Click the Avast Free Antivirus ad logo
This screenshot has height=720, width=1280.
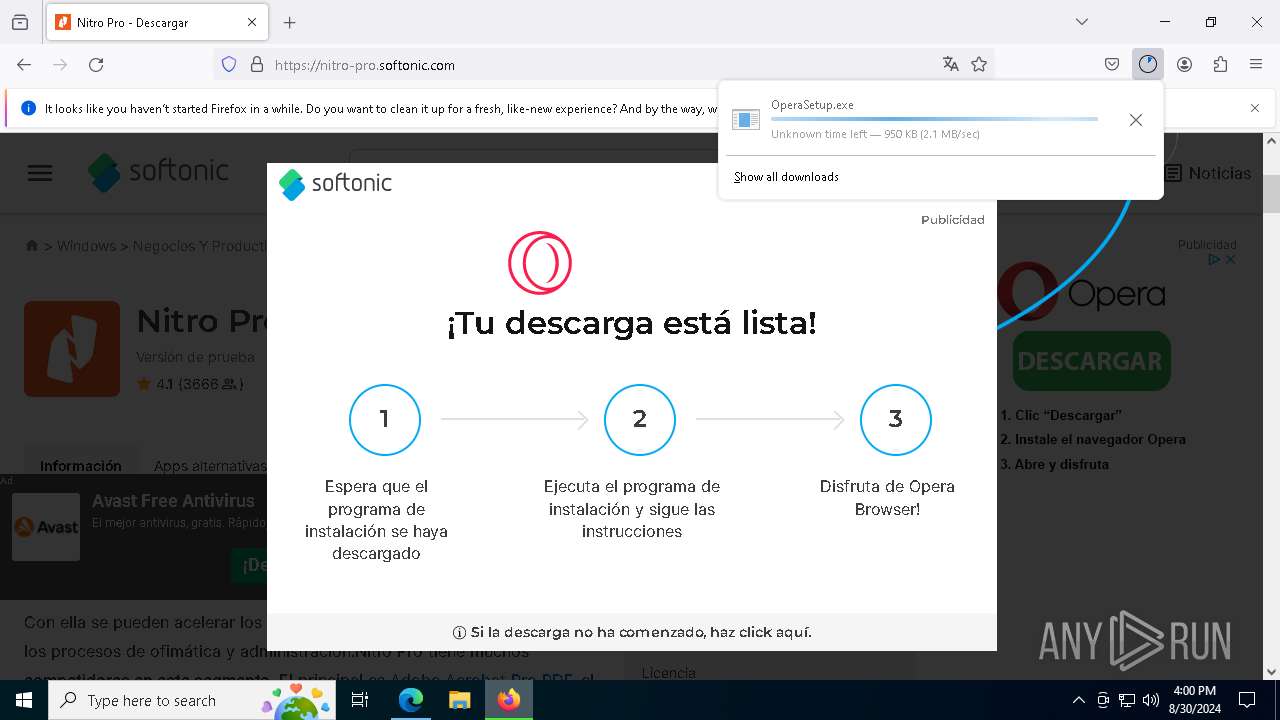click(x=46, y=527)
